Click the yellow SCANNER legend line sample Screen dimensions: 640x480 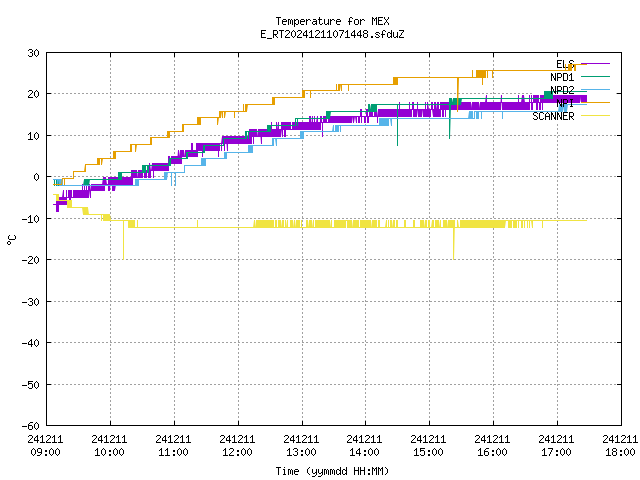pyautogui.click(x=595, y=116)
